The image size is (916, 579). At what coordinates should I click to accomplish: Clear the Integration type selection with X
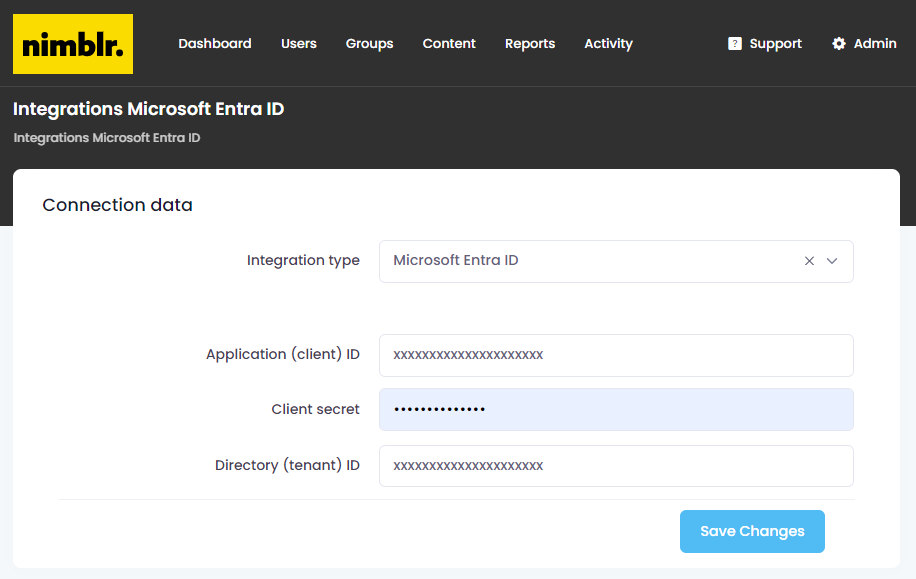(809, 261)
